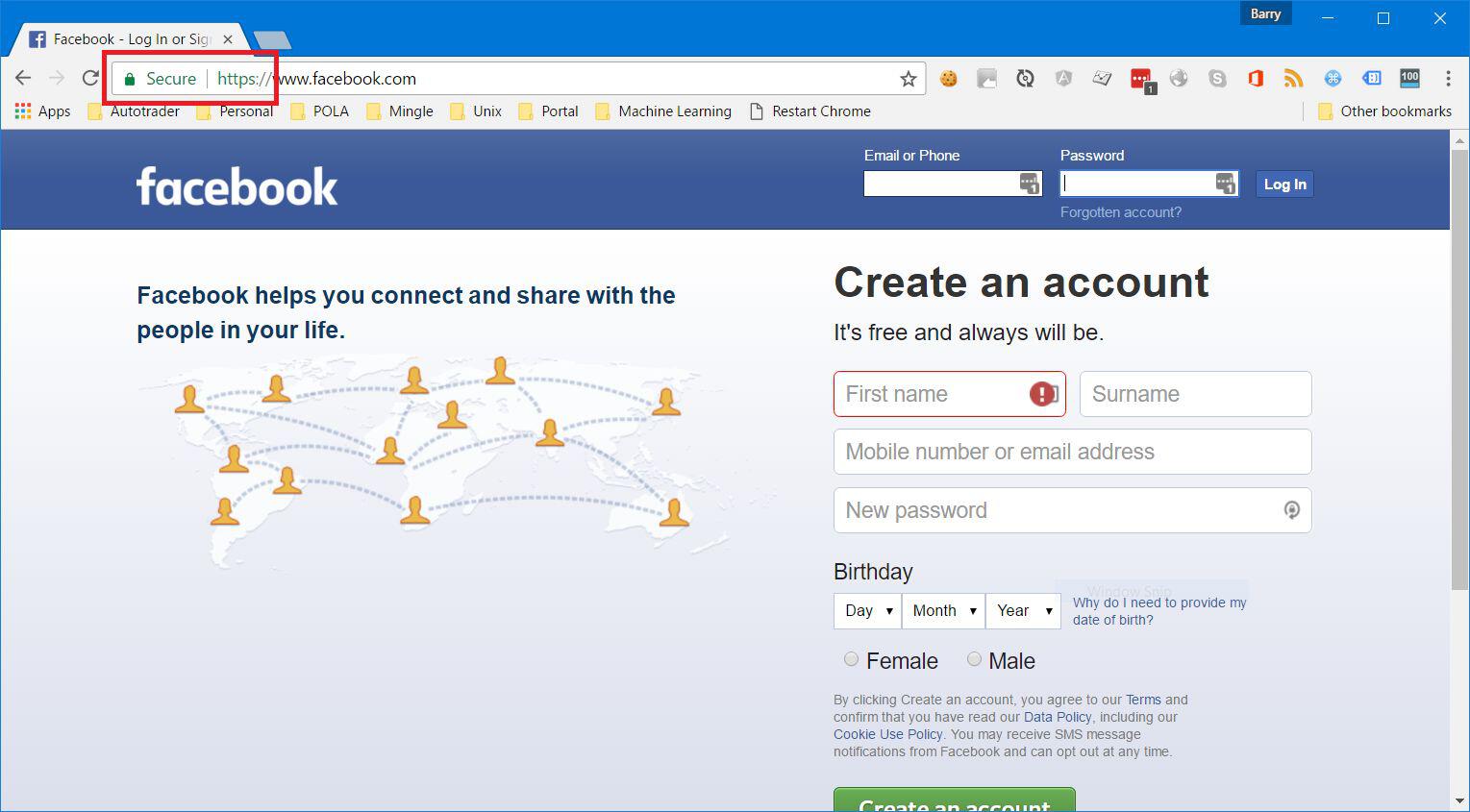Click the white facebook logo
The height and width of the screenshot is (812, 1470).
[x=237, y=185]
